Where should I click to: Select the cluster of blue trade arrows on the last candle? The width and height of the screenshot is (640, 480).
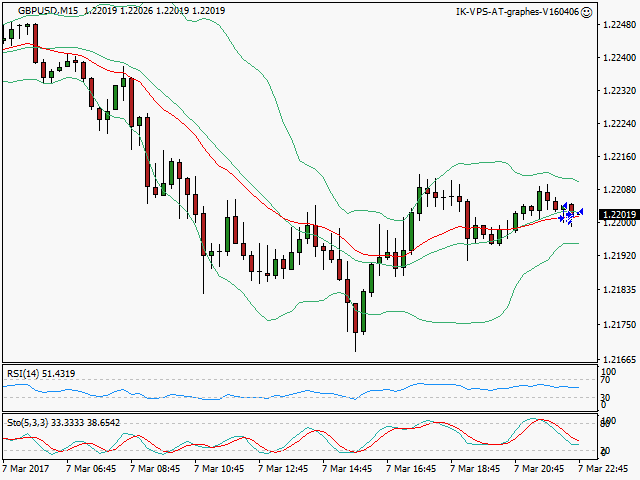click(x=568, y=212)
